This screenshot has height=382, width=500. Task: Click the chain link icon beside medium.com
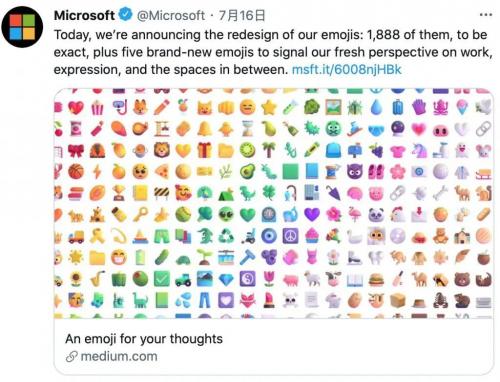click(x=72, y=357)
